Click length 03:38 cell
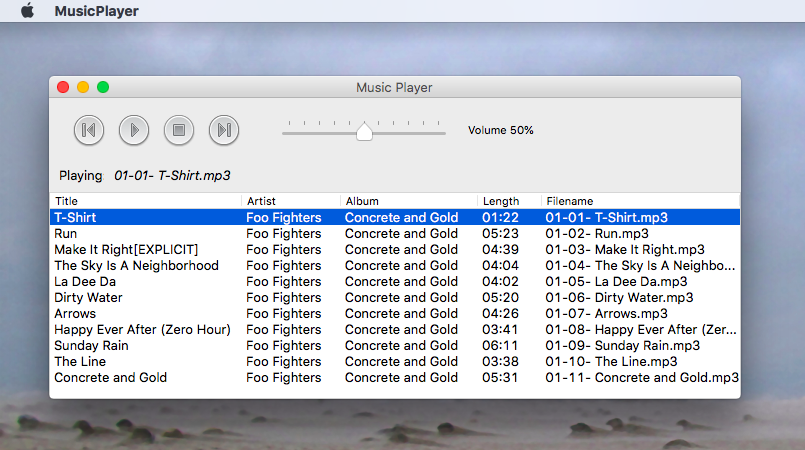Viewport: 805px width, 450px height. click(x=501, y=361)
